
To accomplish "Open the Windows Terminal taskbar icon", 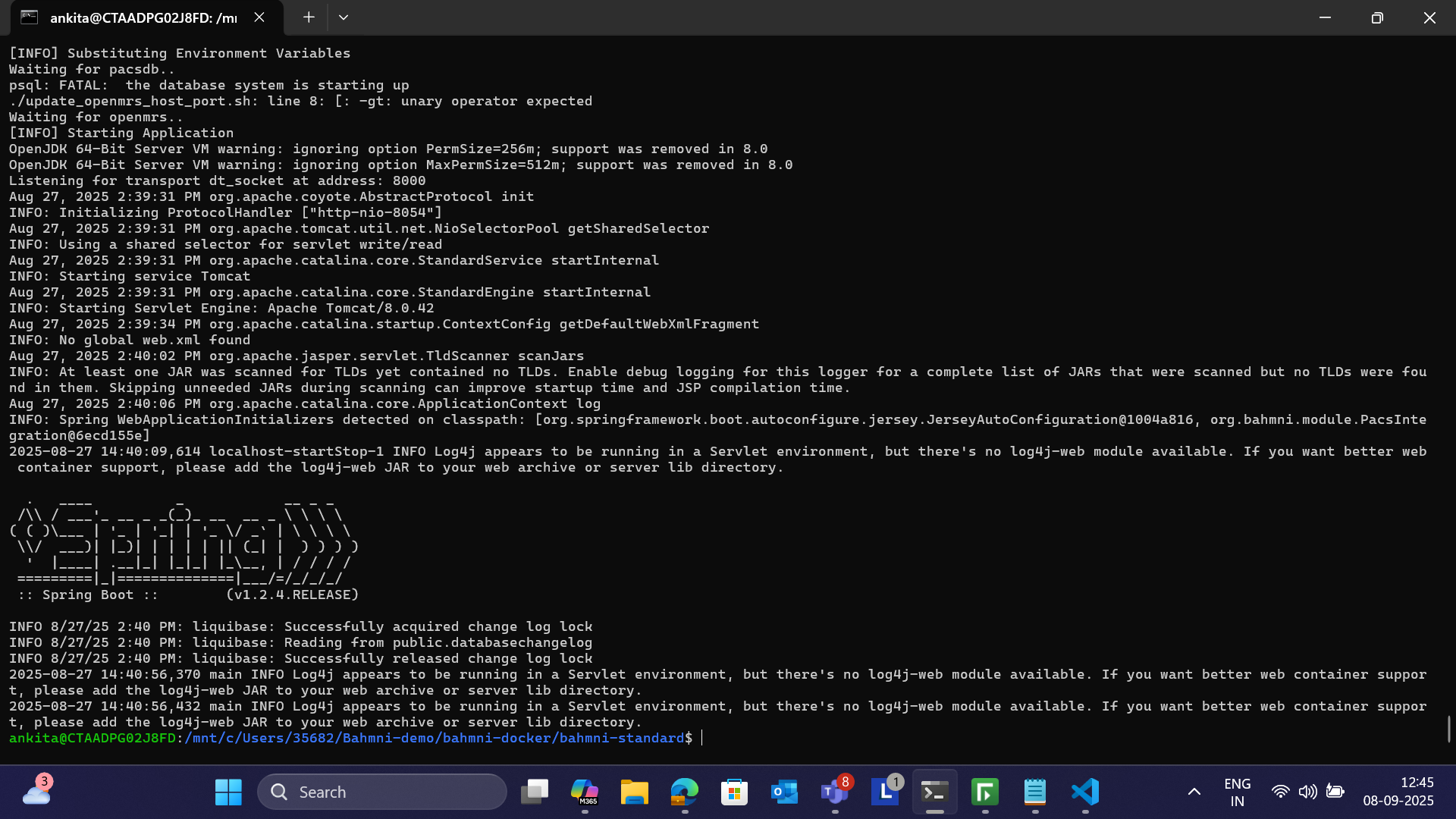I will click(934, 792).
